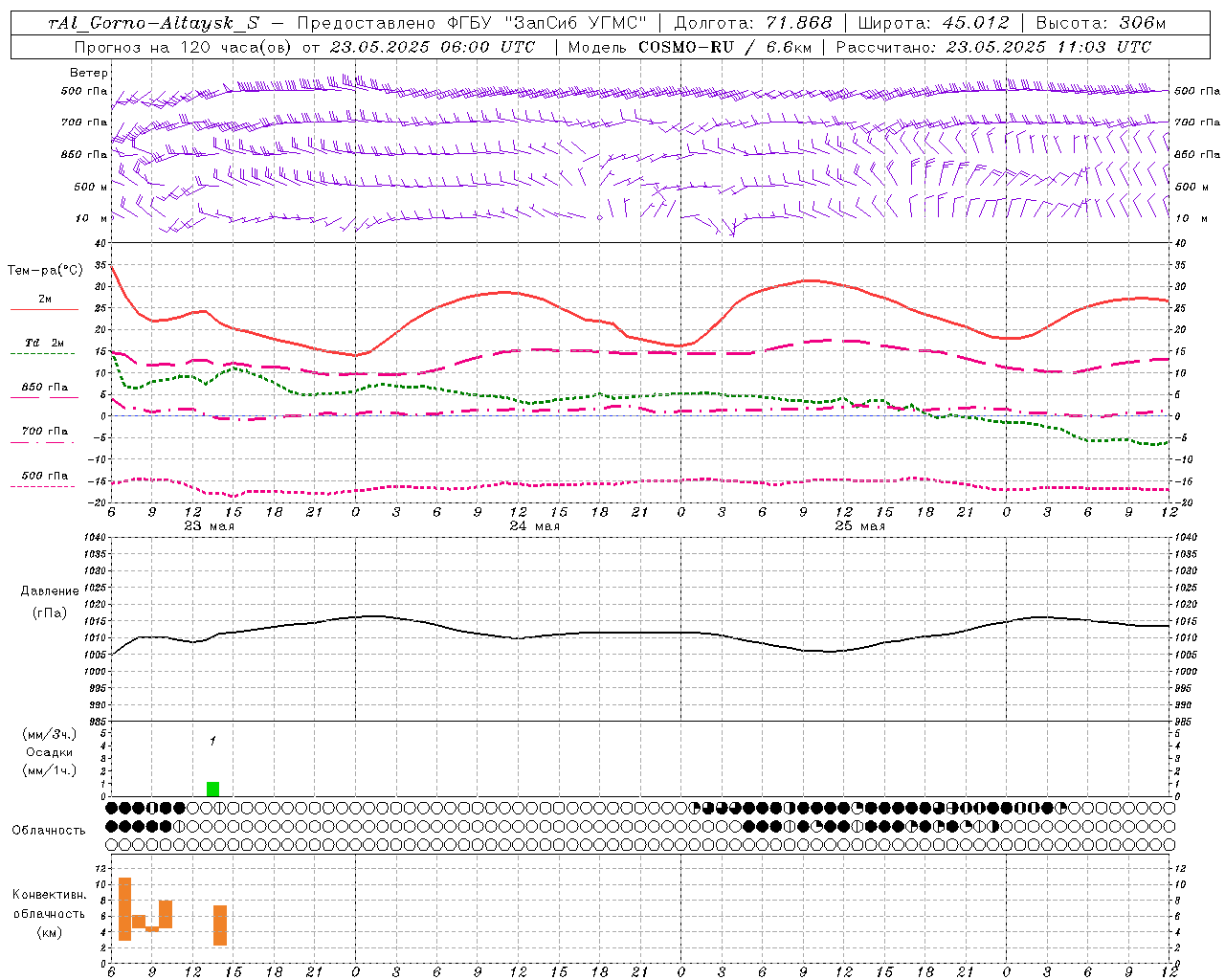Click the 'Тем-ра(°C)' temperature panel label

point(45,271)
